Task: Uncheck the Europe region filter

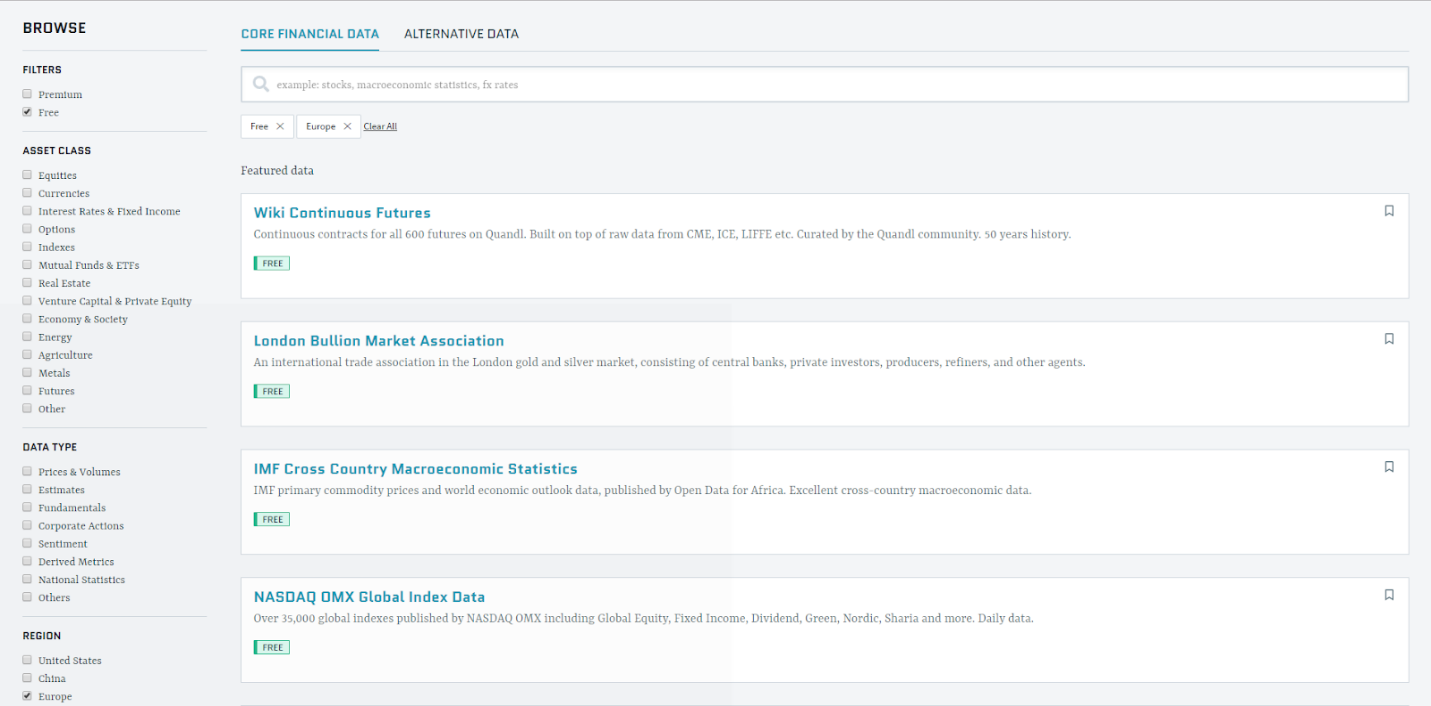Action: tap(28, 696)
